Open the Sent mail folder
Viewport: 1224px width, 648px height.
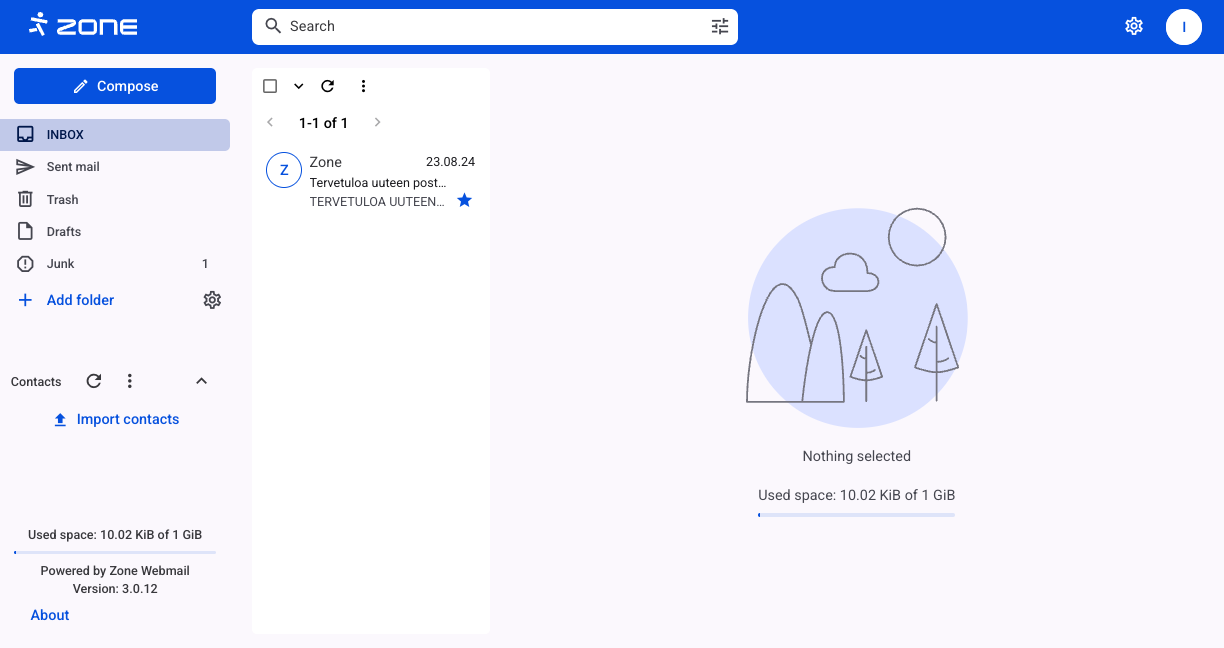coord(73,167)
